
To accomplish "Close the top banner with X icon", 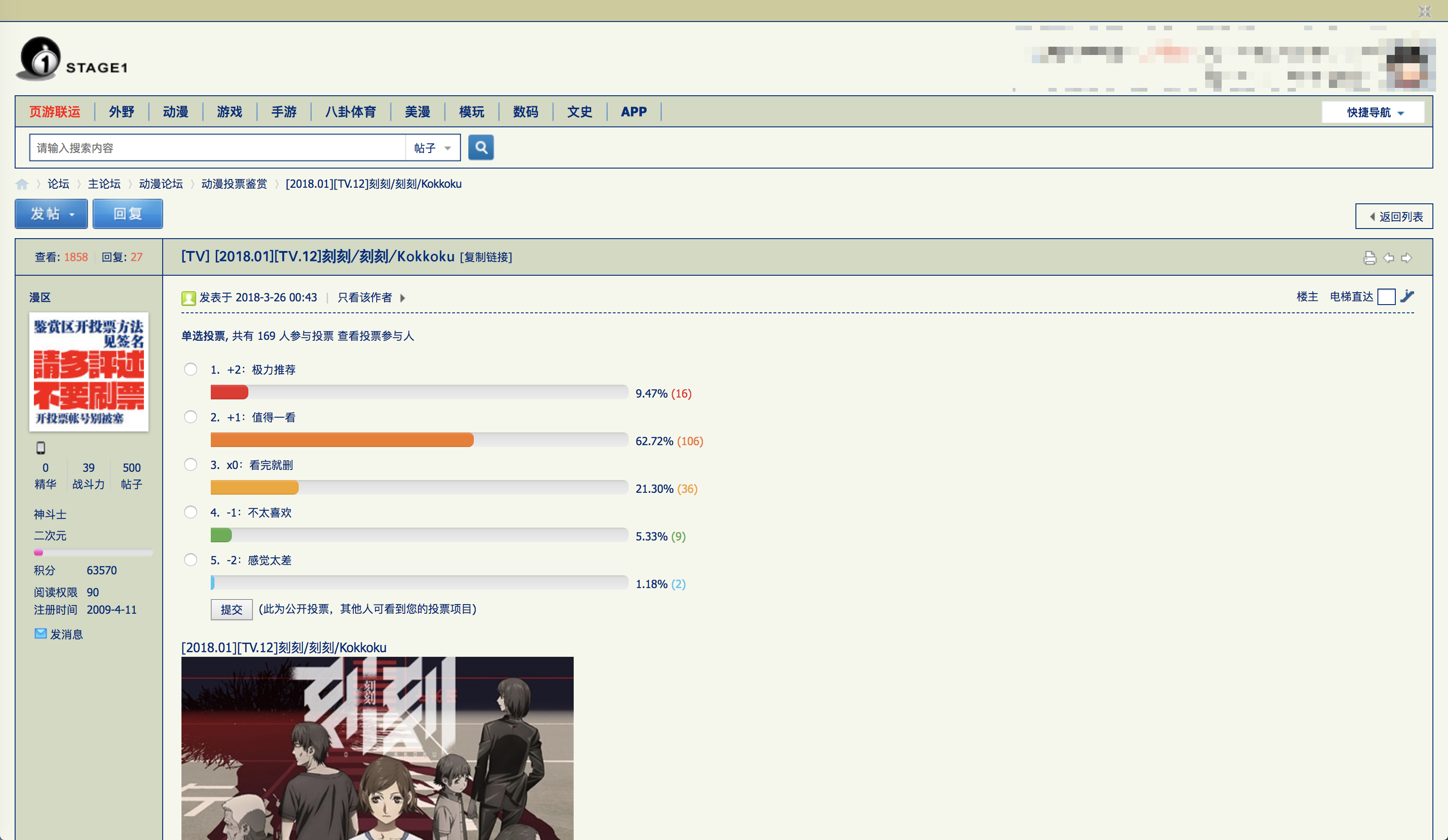I will [x=1425, y=11].
